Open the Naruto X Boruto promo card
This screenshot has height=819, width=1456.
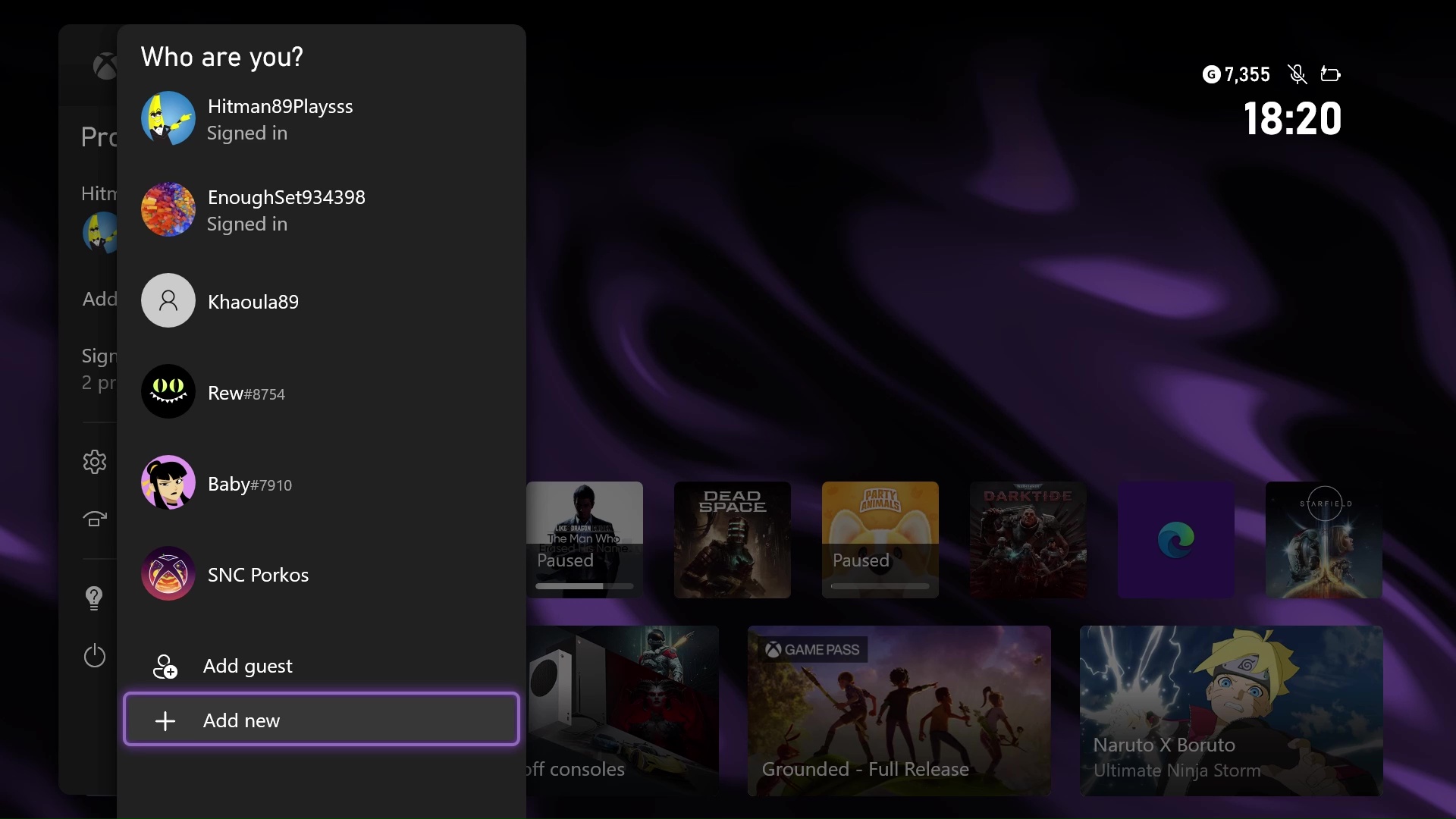point(1232,711)
